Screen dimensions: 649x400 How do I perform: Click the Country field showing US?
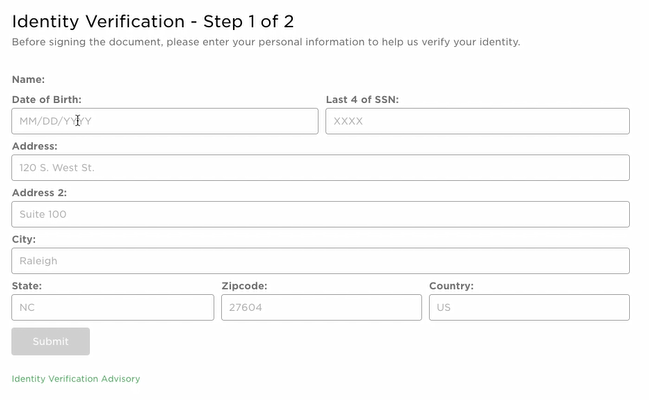(x=529, y=308)
